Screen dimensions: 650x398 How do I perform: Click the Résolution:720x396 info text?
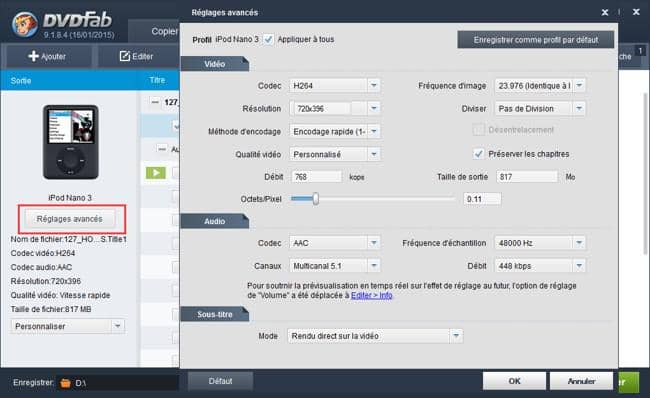pyautogui.click(x=46, y=281)
